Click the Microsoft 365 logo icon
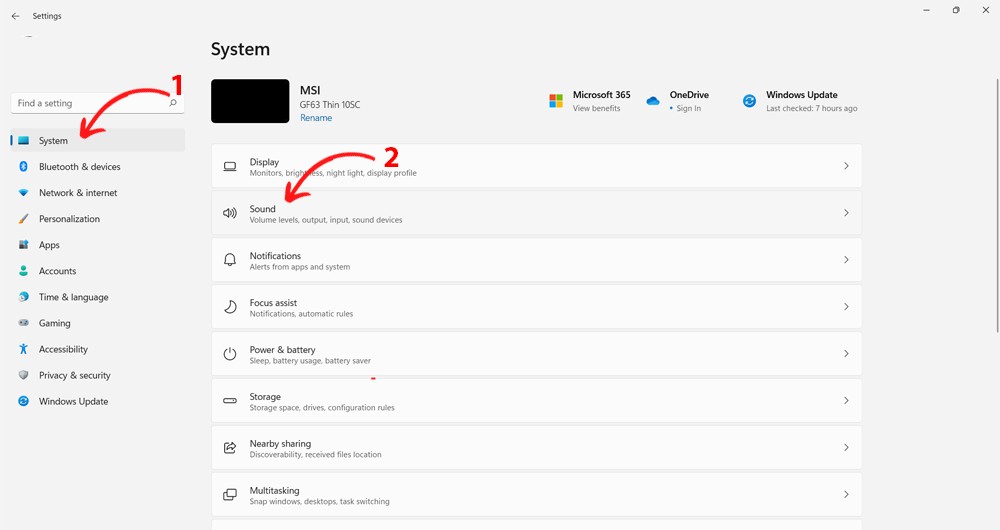Viewport: 1000px width, 530px height. pyautogui.click(x=556, y=101)
